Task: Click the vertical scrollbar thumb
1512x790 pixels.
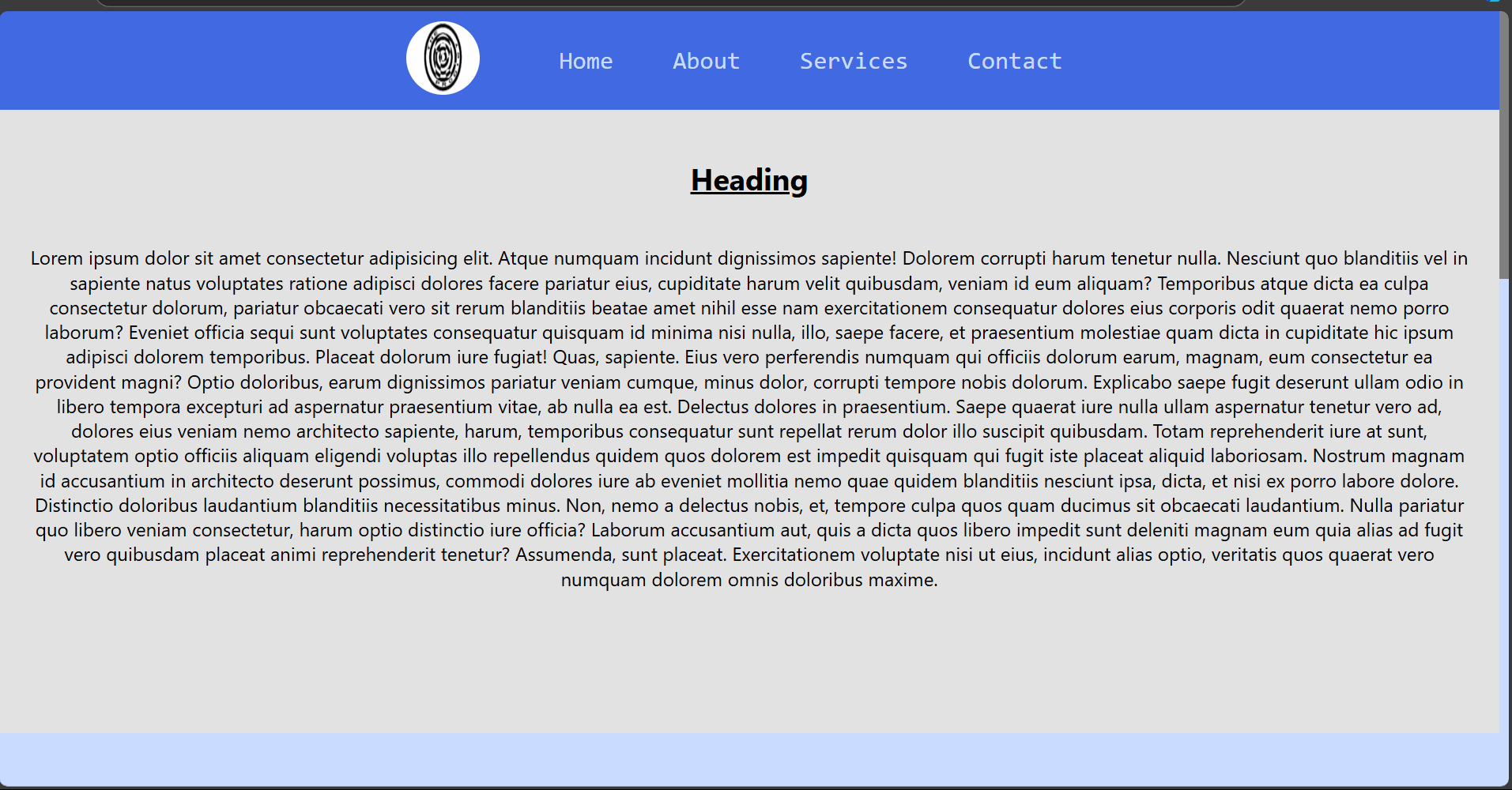Action: click(1505, 145)
